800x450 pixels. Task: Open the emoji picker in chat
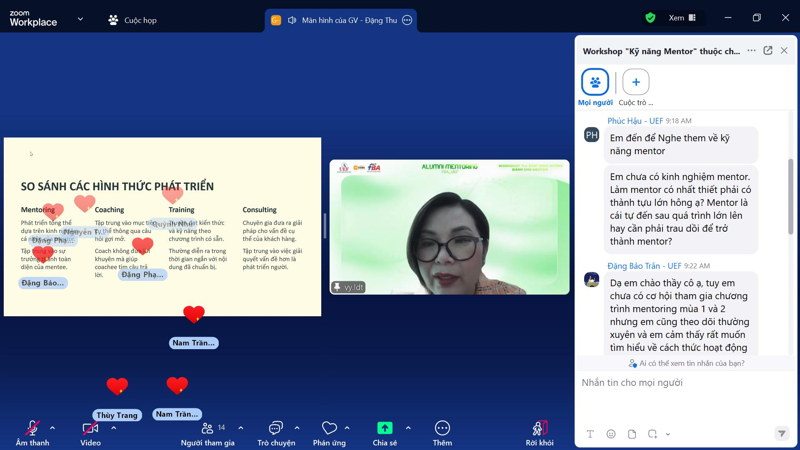pos(611,434)
